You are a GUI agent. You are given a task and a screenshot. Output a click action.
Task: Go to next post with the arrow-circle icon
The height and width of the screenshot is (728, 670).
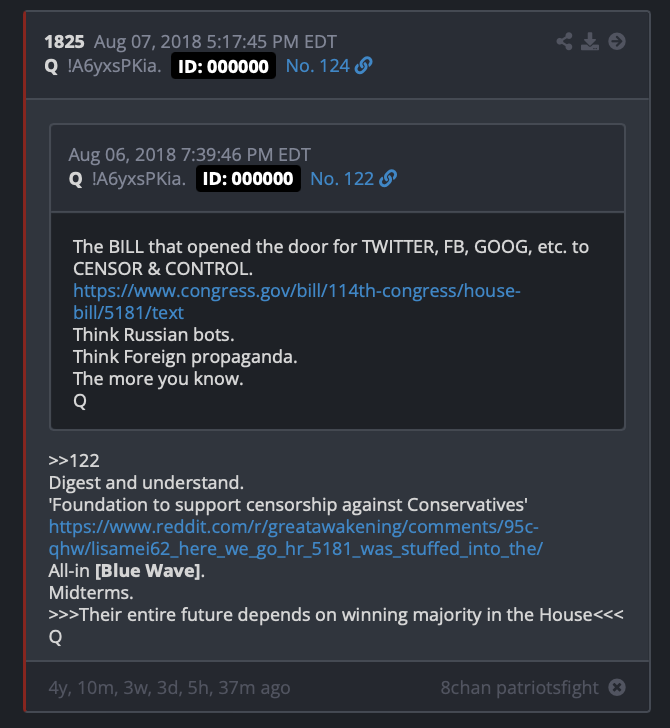click(617, 41)
